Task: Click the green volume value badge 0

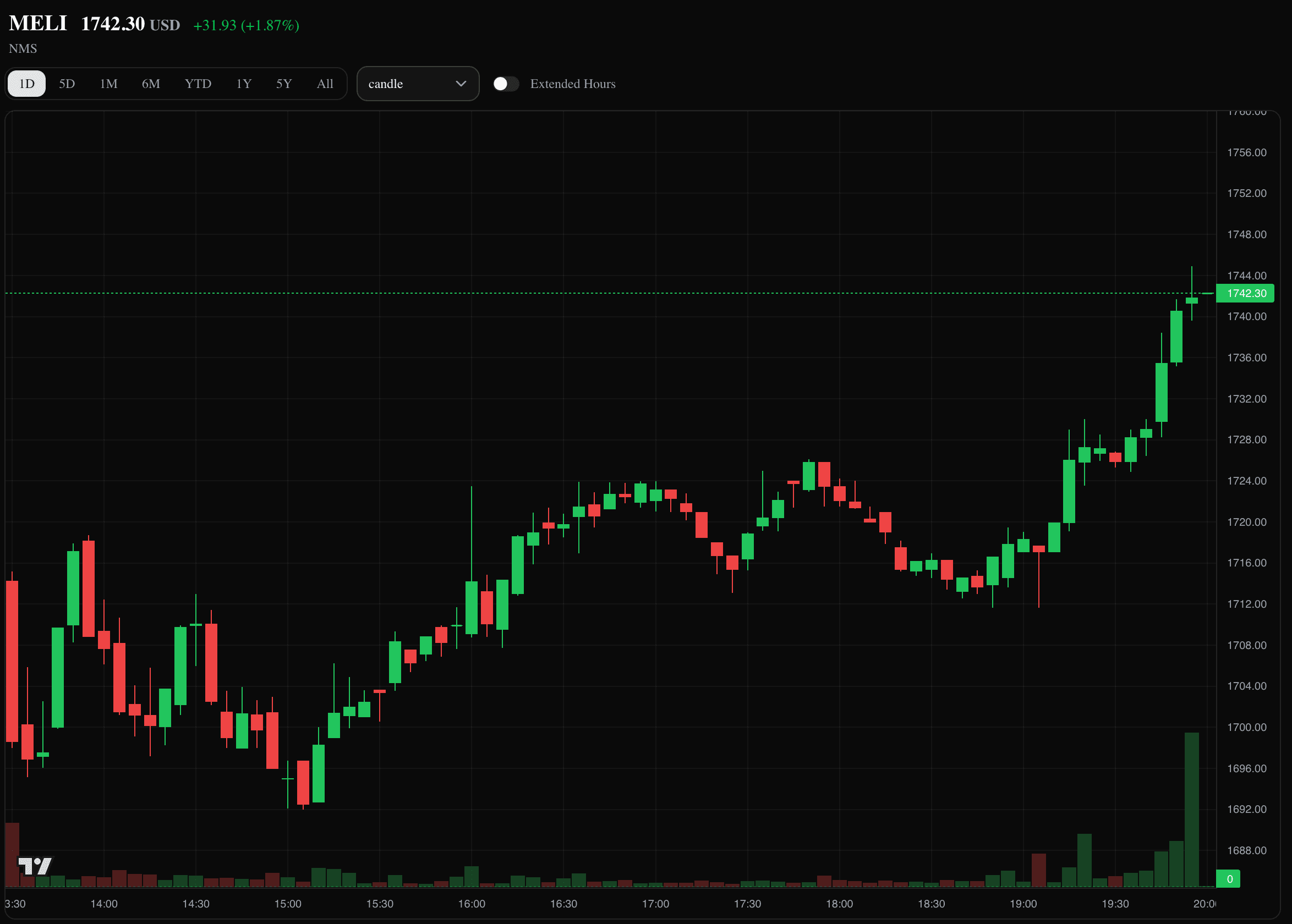Action: coord(1229,879)
